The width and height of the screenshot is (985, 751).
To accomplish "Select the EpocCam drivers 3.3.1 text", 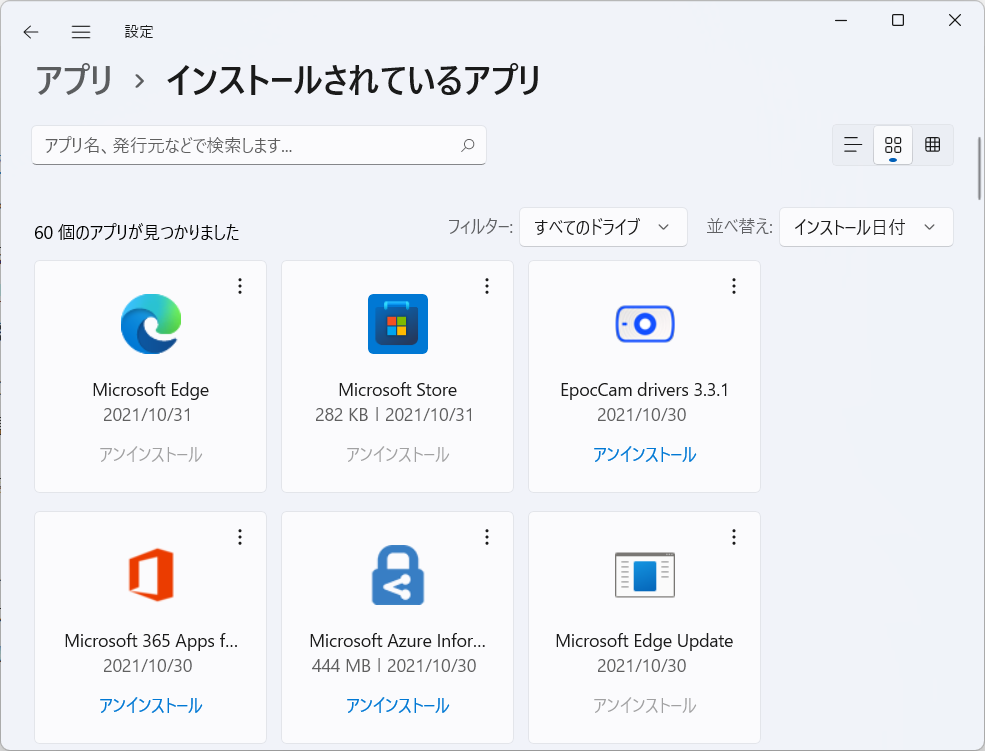I will [x=645, y=390].
